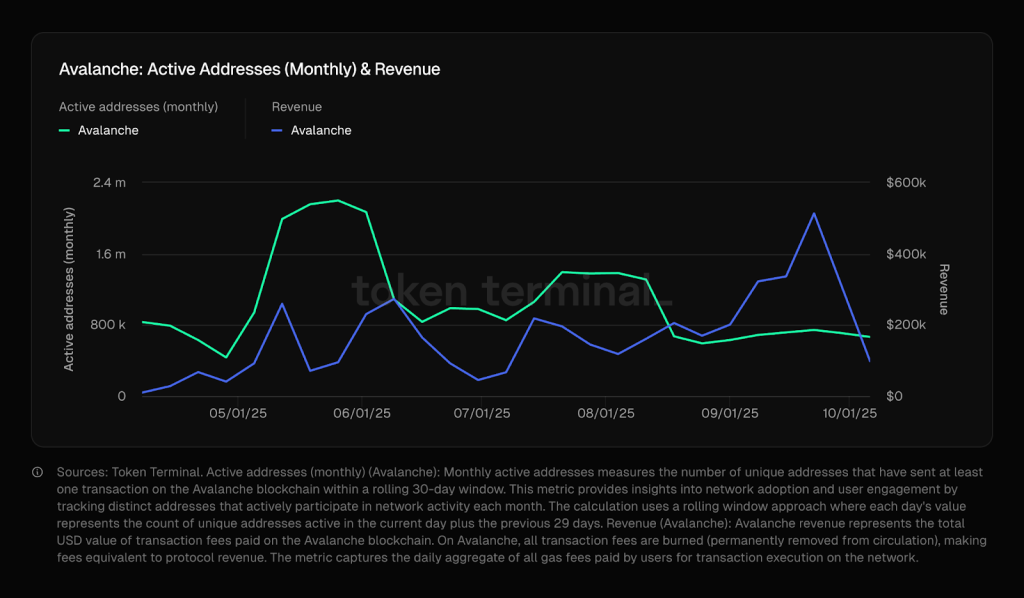
Task: Click the 10/01/25 date on the x-axis
Action: coord(849,413)
